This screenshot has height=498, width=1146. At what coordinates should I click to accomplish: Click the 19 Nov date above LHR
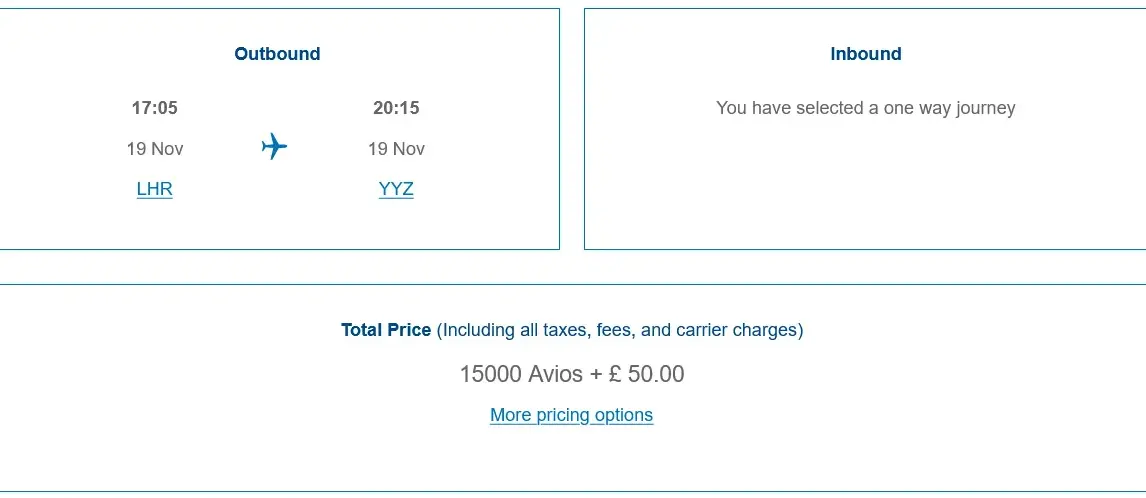click(154, 149)
